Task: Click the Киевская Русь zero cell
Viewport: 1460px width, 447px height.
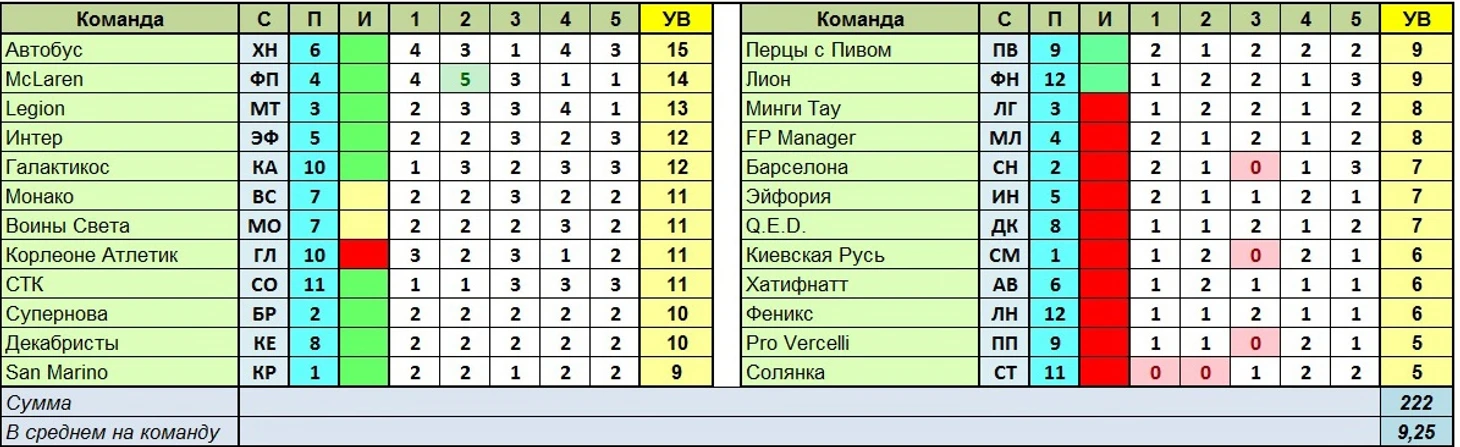Action: pyautogui.click(x=1255, y=255)
